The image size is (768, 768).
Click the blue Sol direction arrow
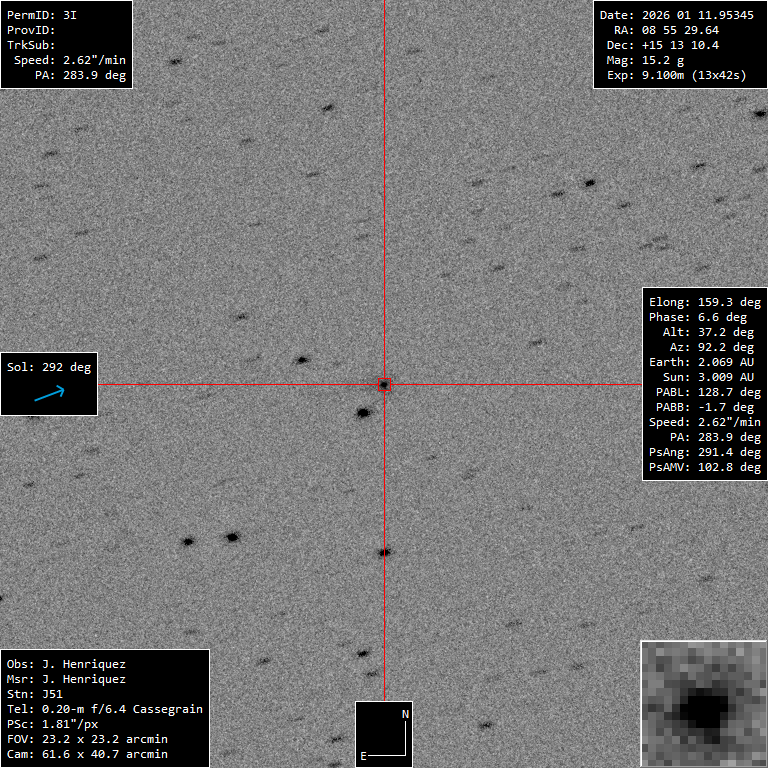coord(49,394)
